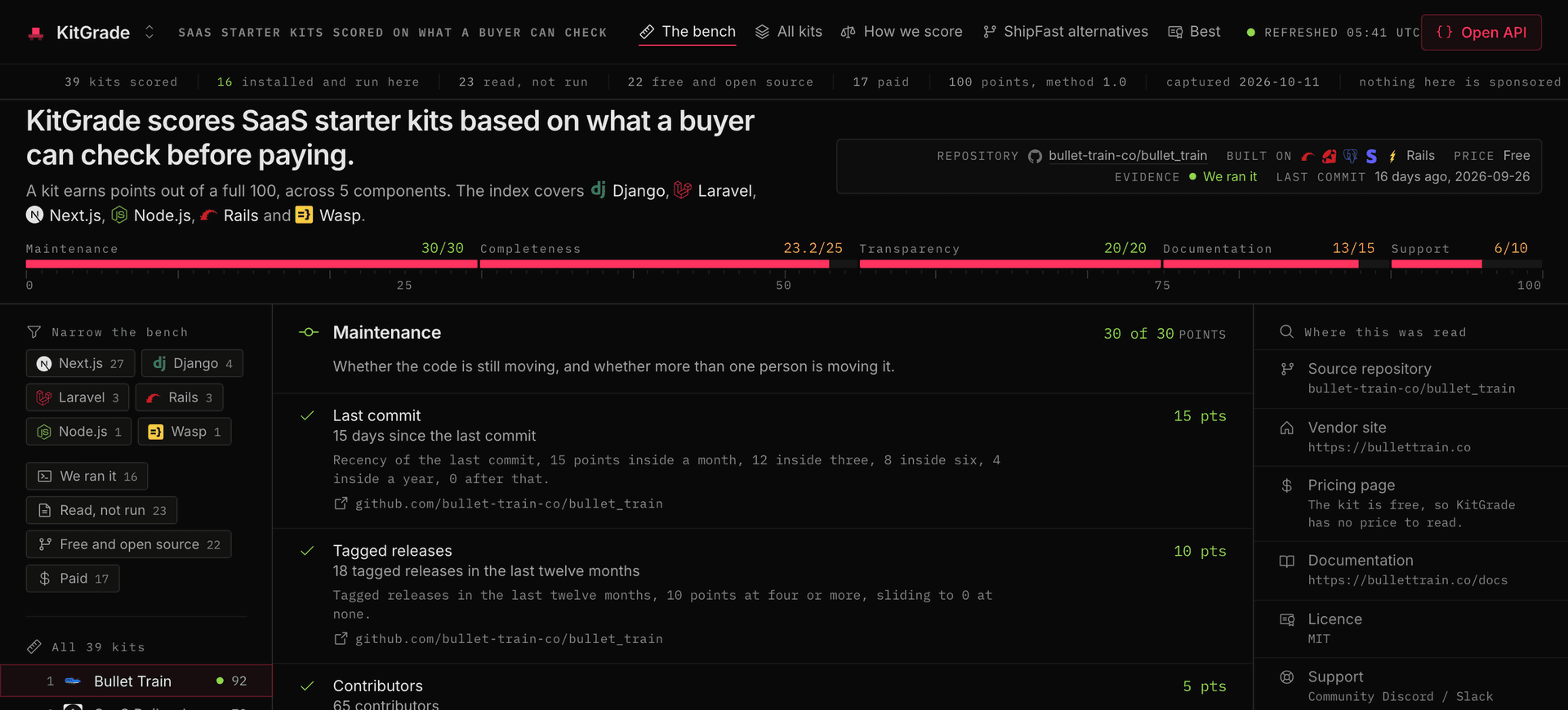The width and height of the screenshot is (1568, 710).
Task: Click the Open API button
Action: [x=1481, y=33]
